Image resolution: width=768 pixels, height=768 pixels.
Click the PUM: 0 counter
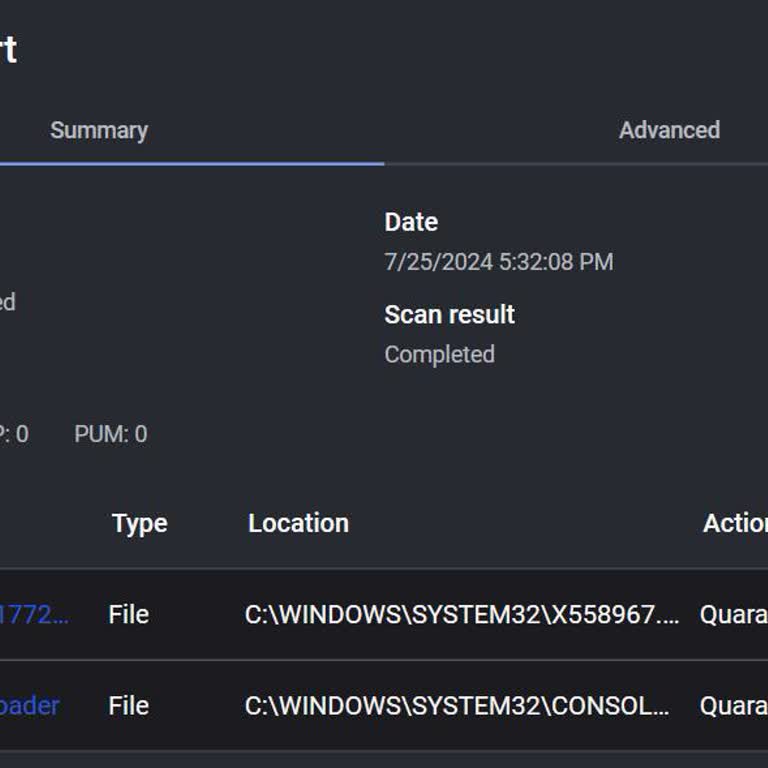click(x=110, y=434)
